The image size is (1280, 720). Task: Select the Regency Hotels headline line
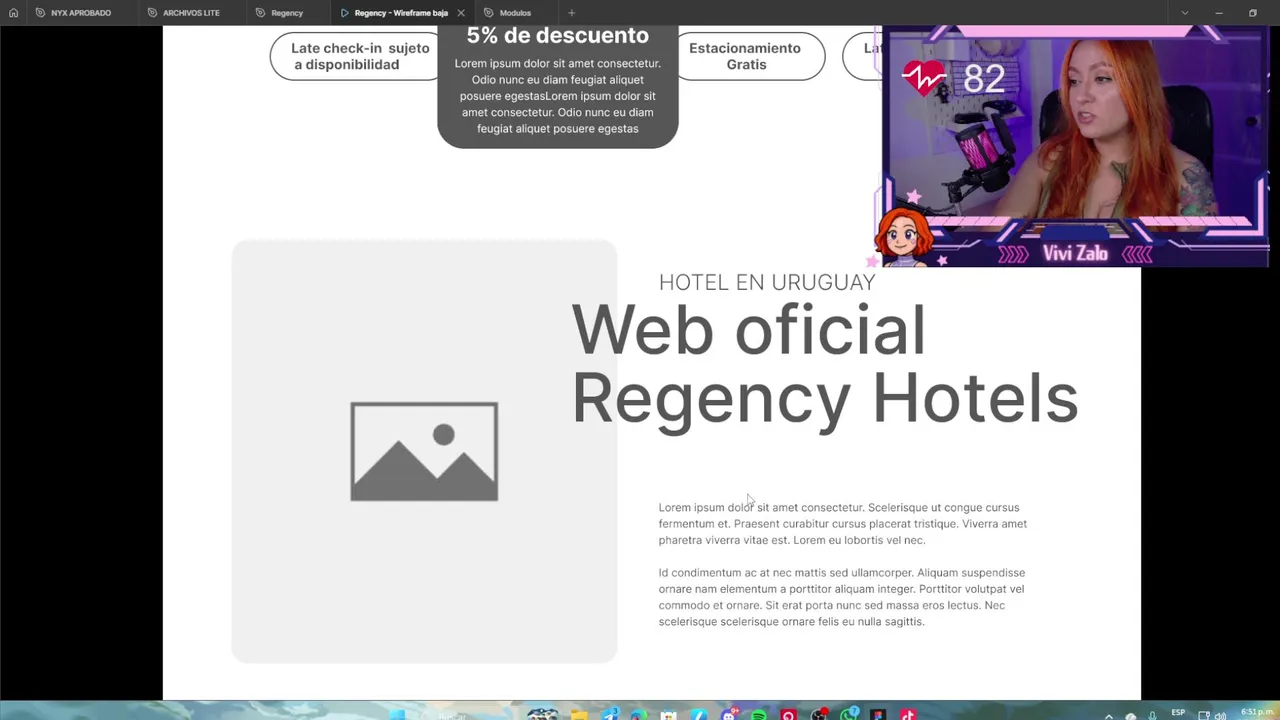pyautogui.click(x=825, y=400)
